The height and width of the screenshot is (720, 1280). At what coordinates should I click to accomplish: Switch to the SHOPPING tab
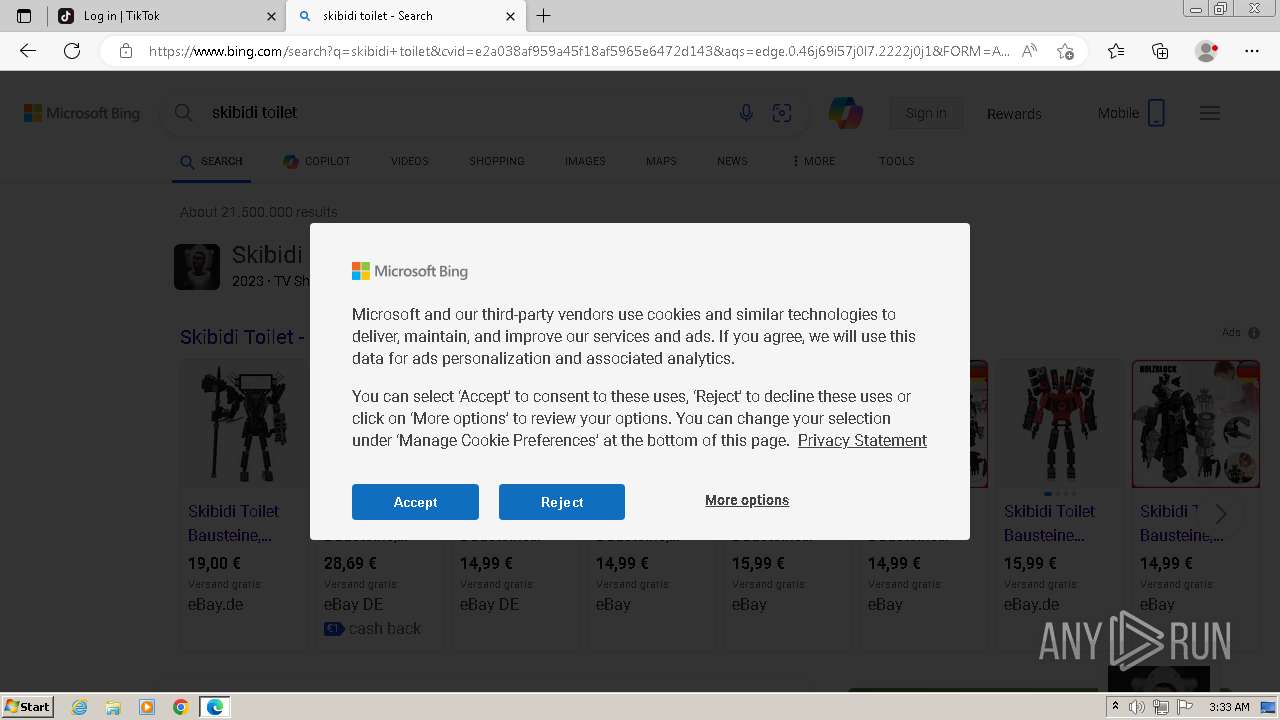497,161
